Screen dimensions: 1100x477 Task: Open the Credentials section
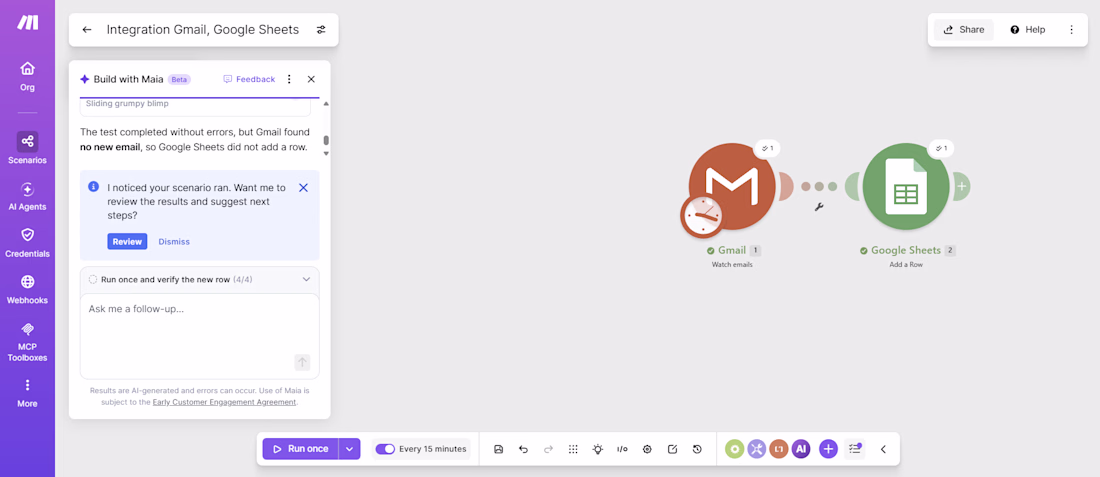[x=27, y=243]
